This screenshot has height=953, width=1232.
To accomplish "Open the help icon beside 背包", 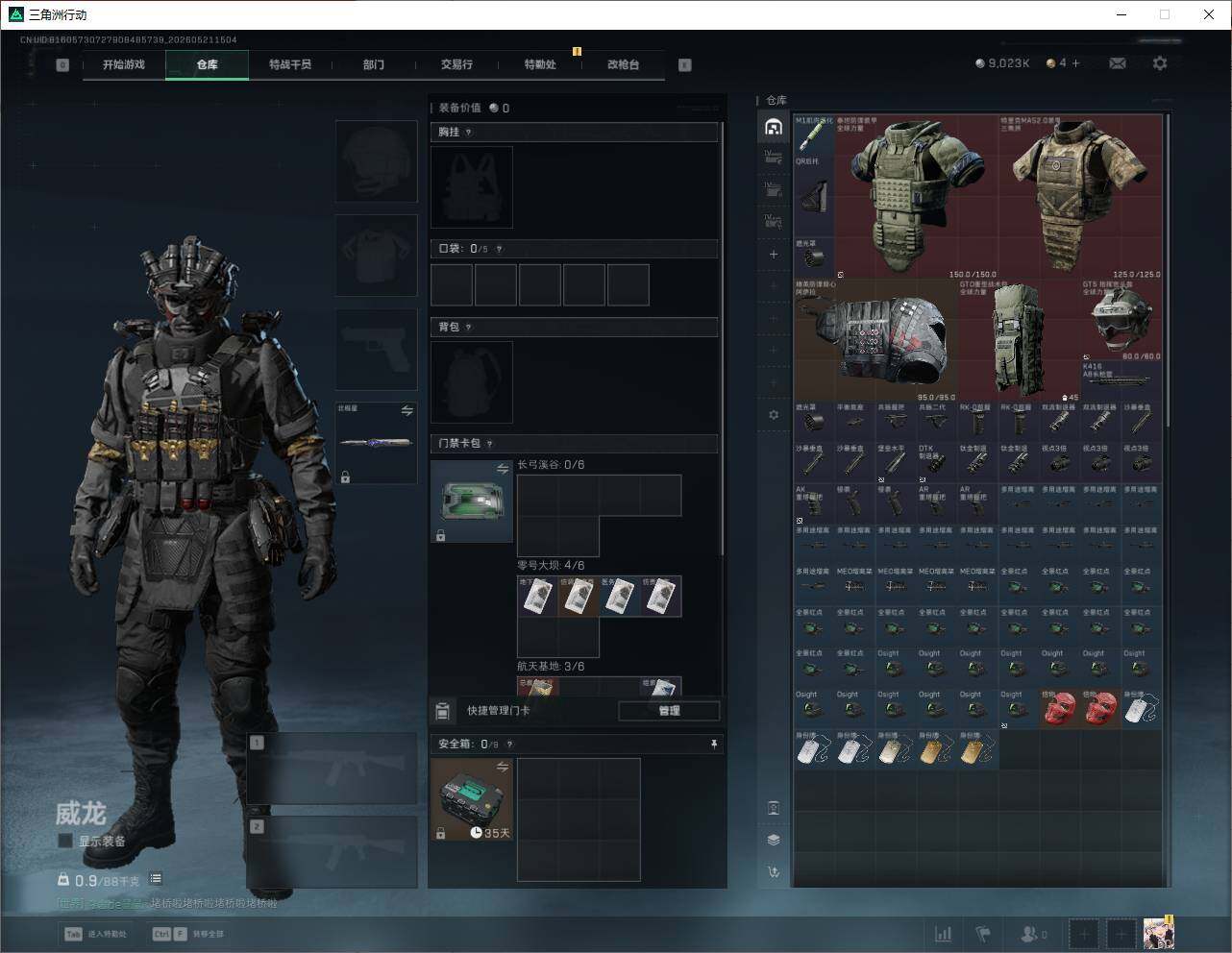I will [469, 328].
